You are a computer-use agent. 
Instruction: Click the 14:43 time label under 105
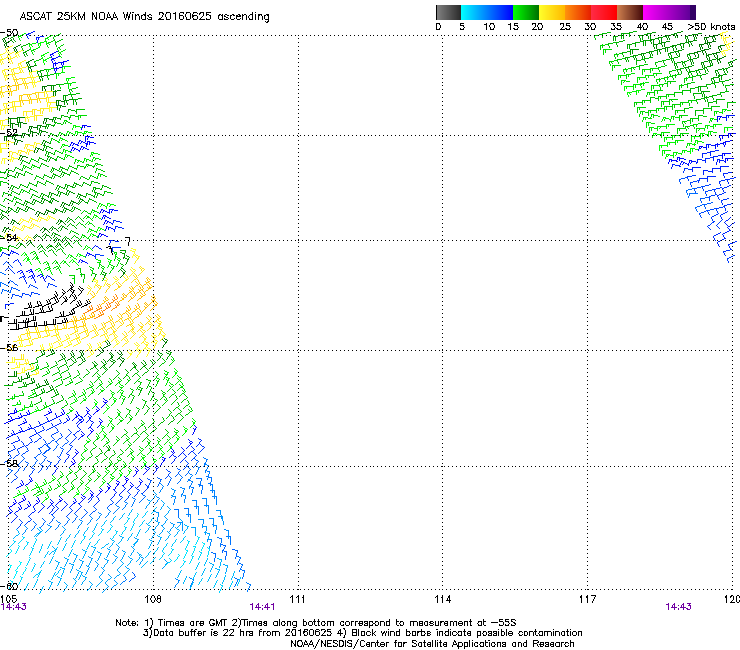(x=14, y=607)
